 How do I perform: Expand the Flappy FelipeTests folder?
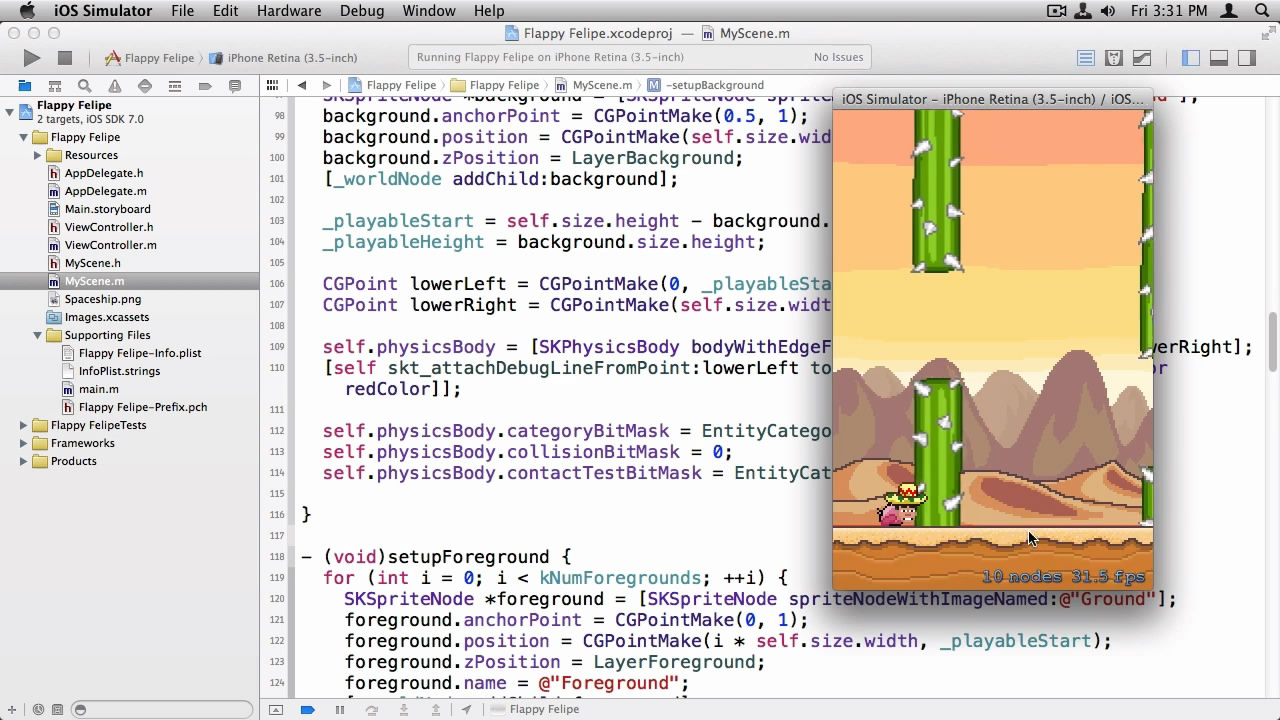coord(24,426)
